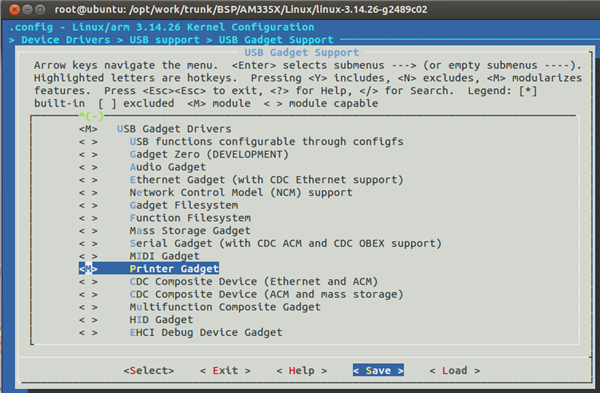Screen dimensions: 600x393
Task: Toggle the module state for Gadget Filesystem
Action: (x=88, y=205)
